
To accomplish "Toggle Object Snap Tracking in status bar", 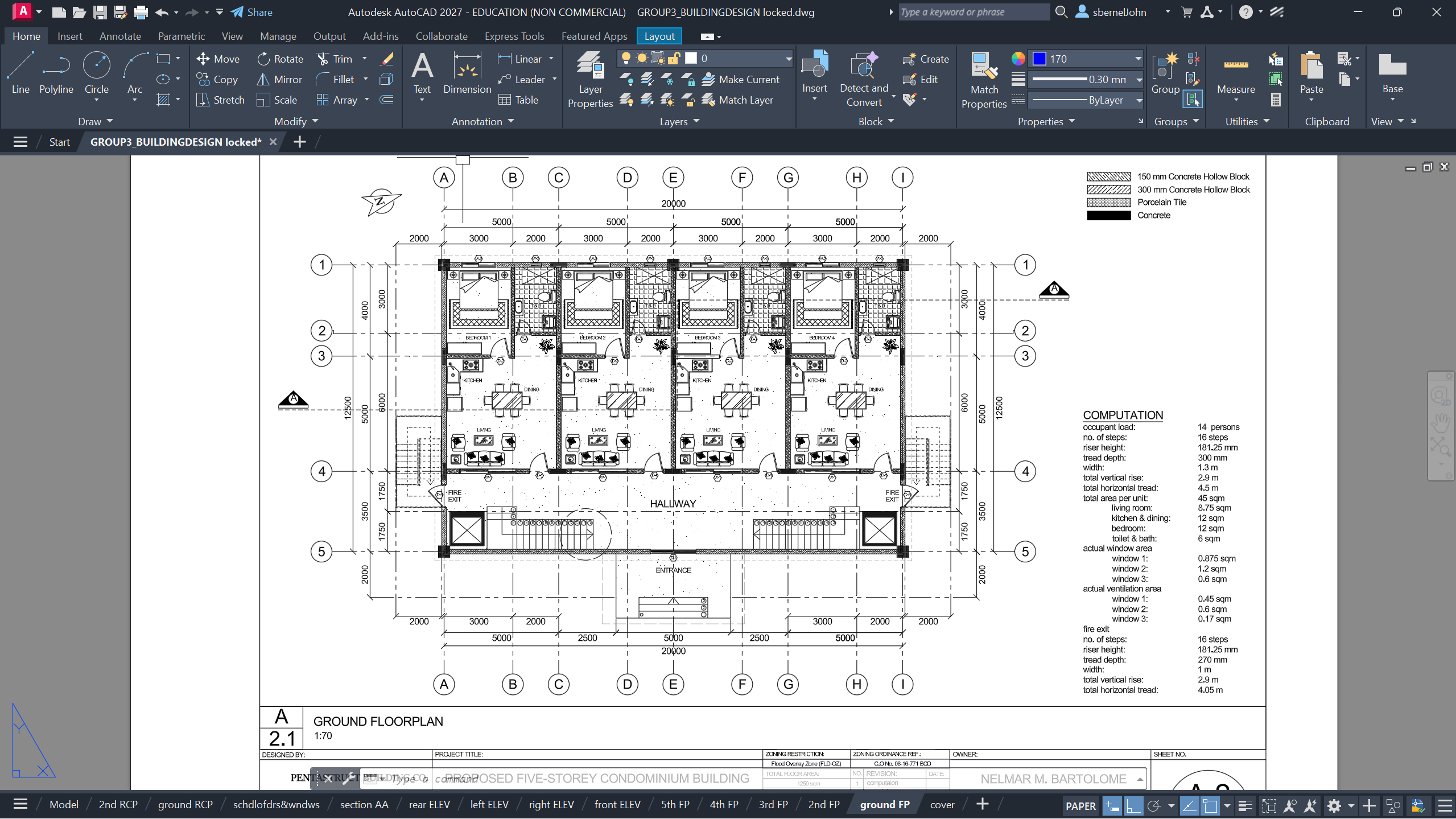I will (x=1189, y=805).
